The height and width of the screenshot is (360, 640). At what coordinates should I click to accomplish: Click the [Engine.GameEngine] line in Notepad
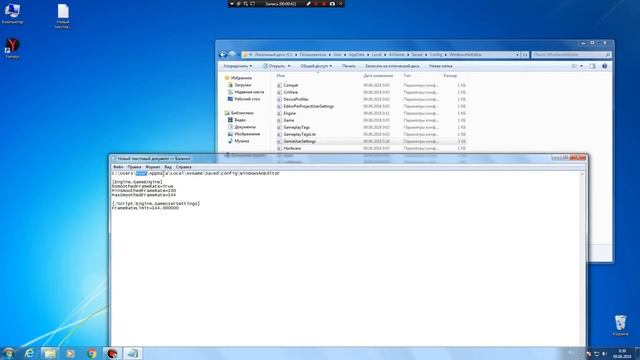point(137,182)
